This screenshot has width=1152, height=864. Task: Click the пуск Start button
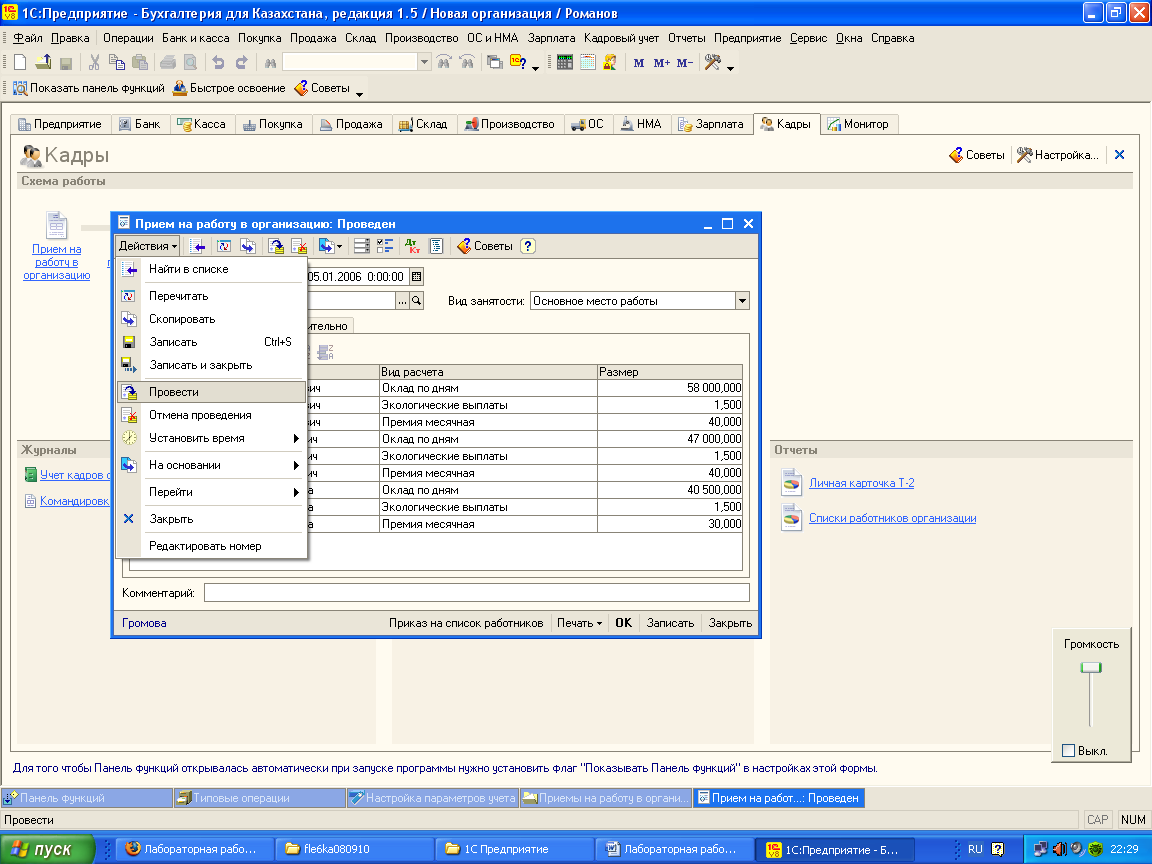47,849
